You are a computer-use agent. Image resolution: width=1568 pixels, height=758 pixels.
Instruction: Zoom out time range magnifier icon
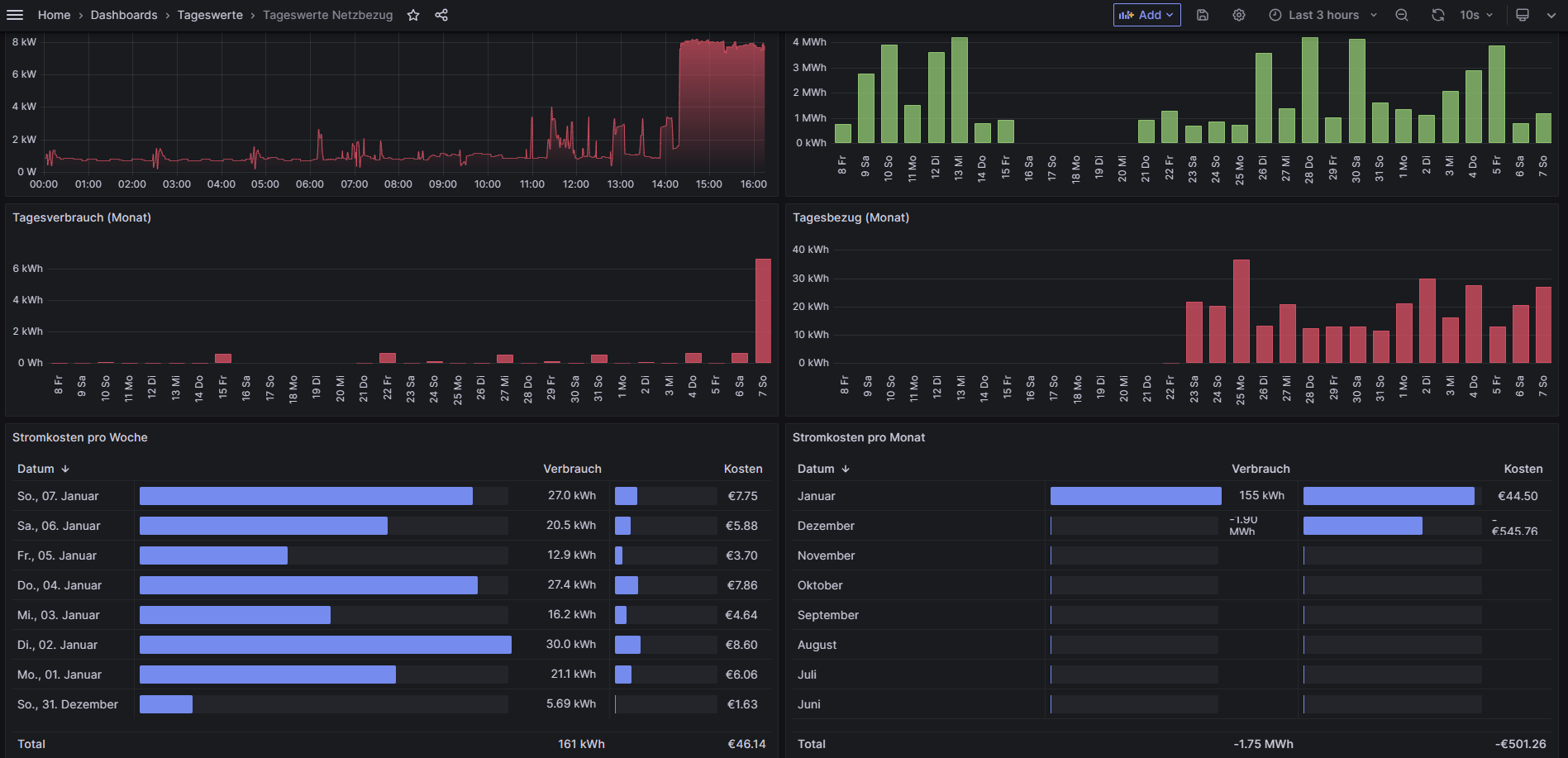[1402, 15]
